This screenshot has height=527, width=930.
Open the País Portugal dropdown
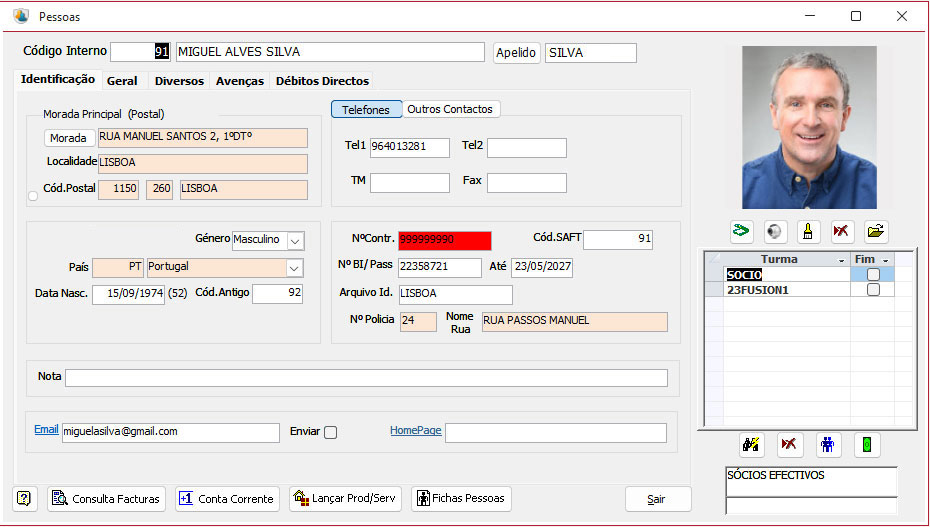294,268
